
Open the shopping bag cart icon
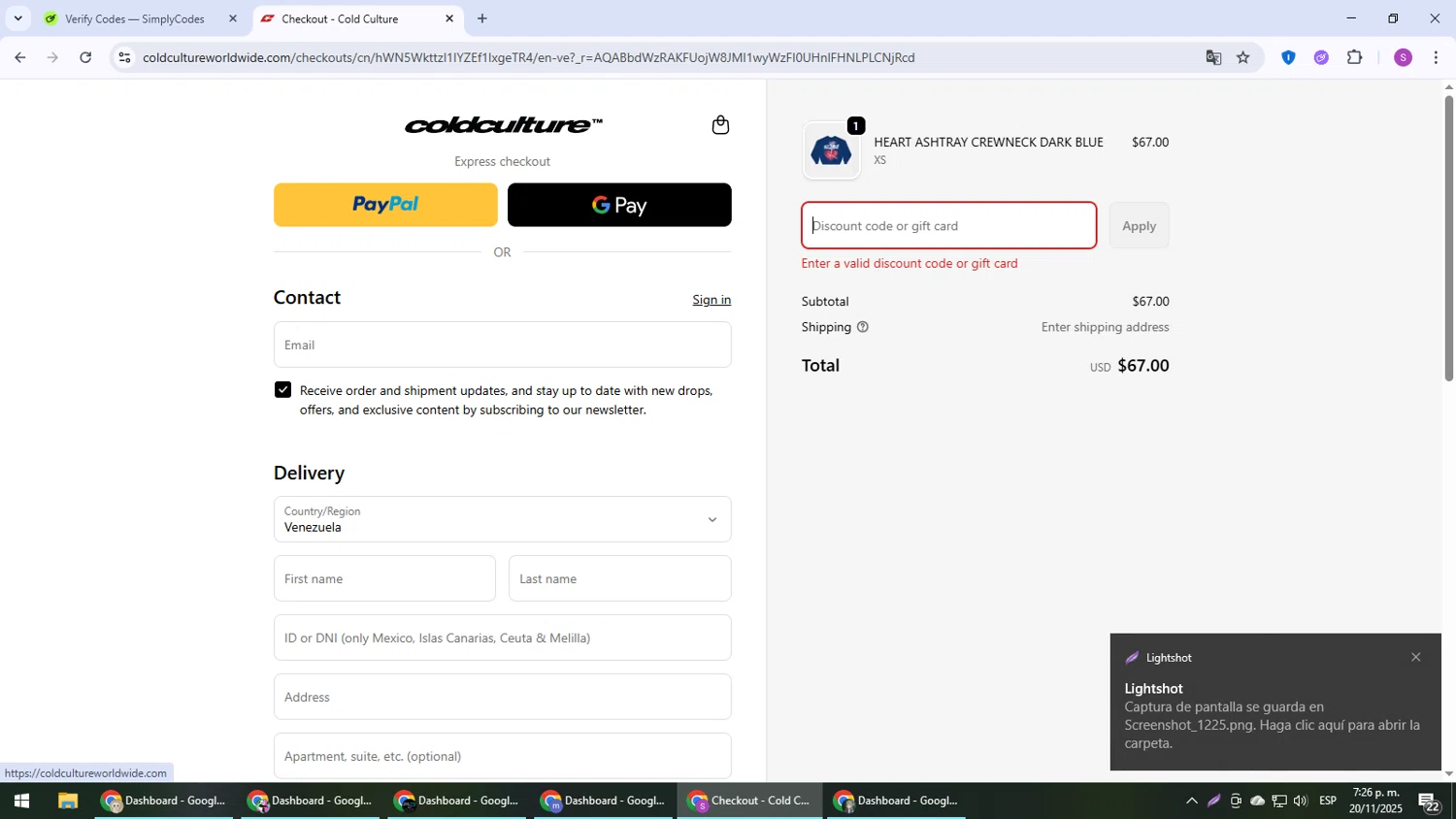720,125
